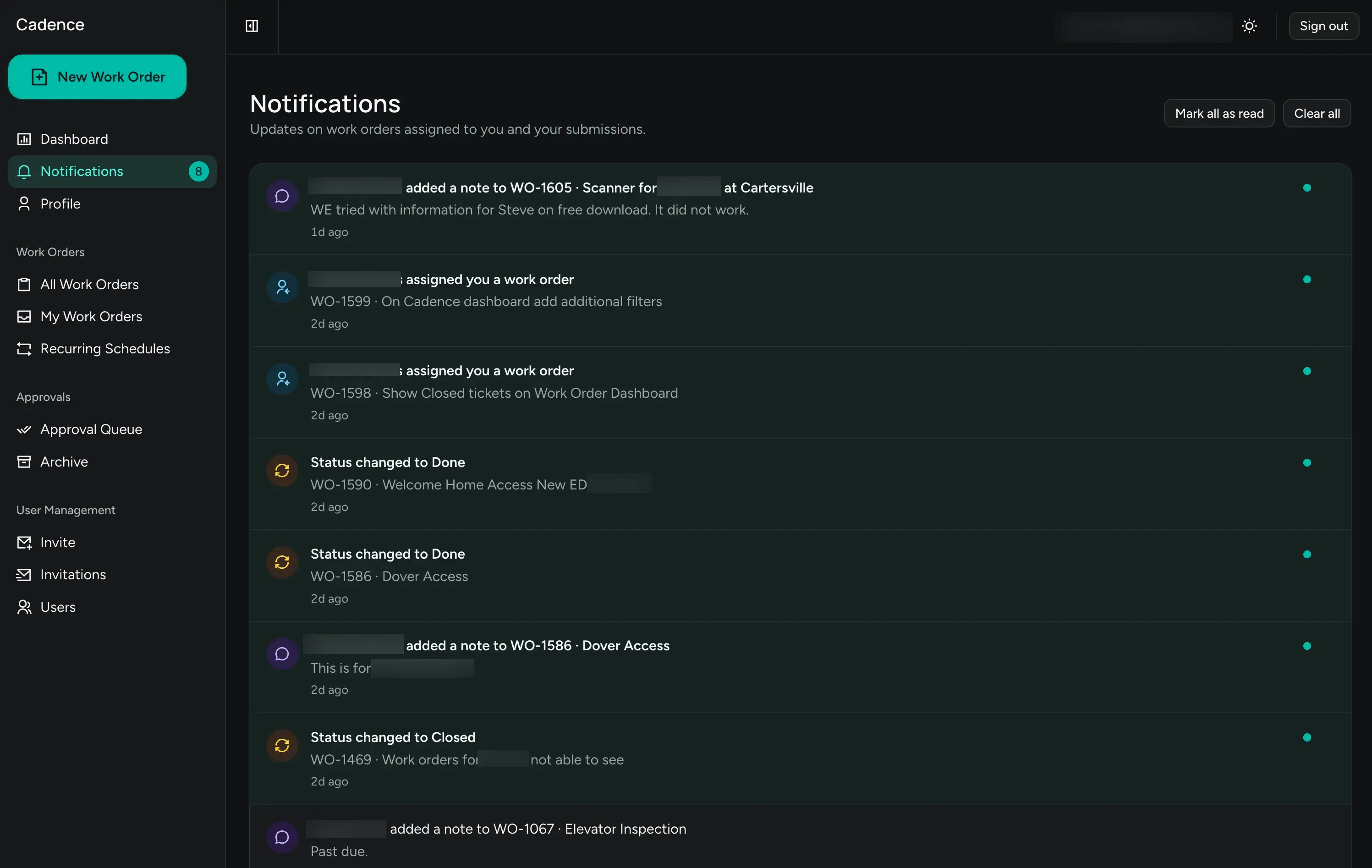
Task: Open 'WO-1599 · On Cadence dashboard add additional filters'
Action: 800,301
